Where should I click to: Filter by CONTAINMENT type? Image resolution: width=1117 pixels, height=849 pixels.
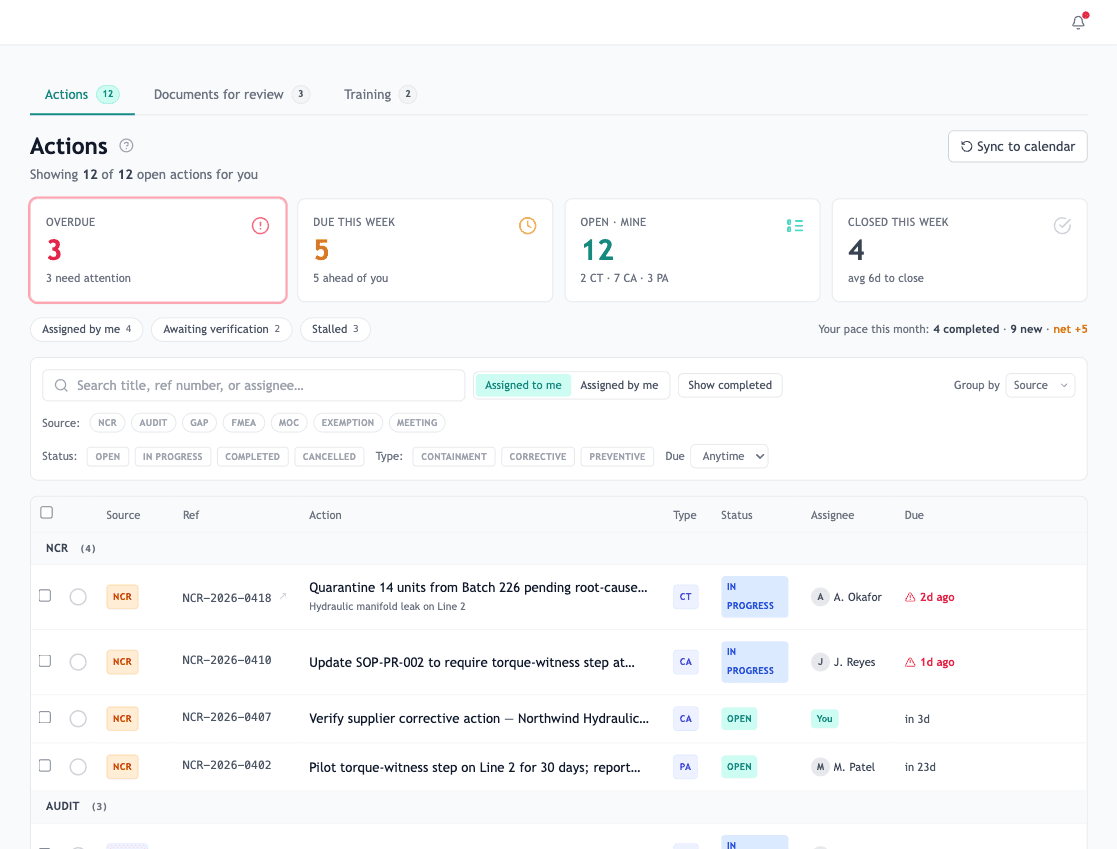point(454,457)
